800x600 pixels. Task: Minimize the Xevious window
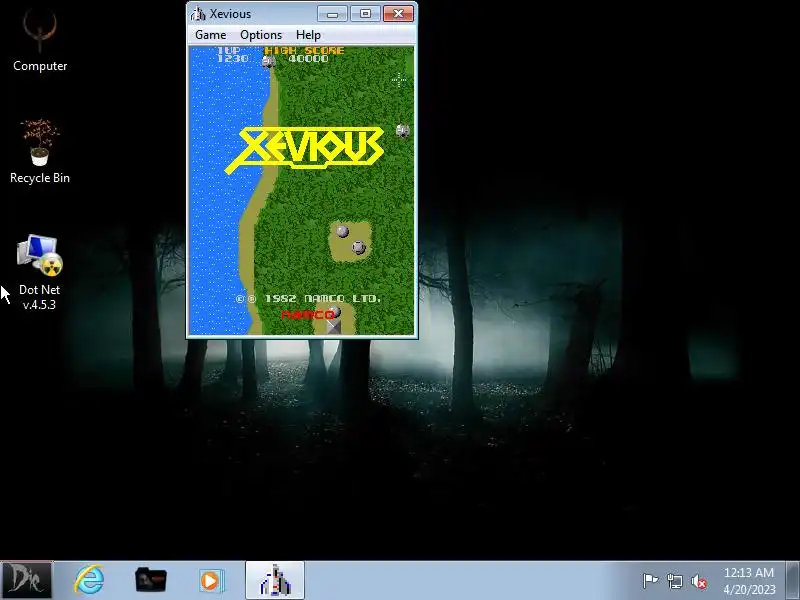(332, 13)
